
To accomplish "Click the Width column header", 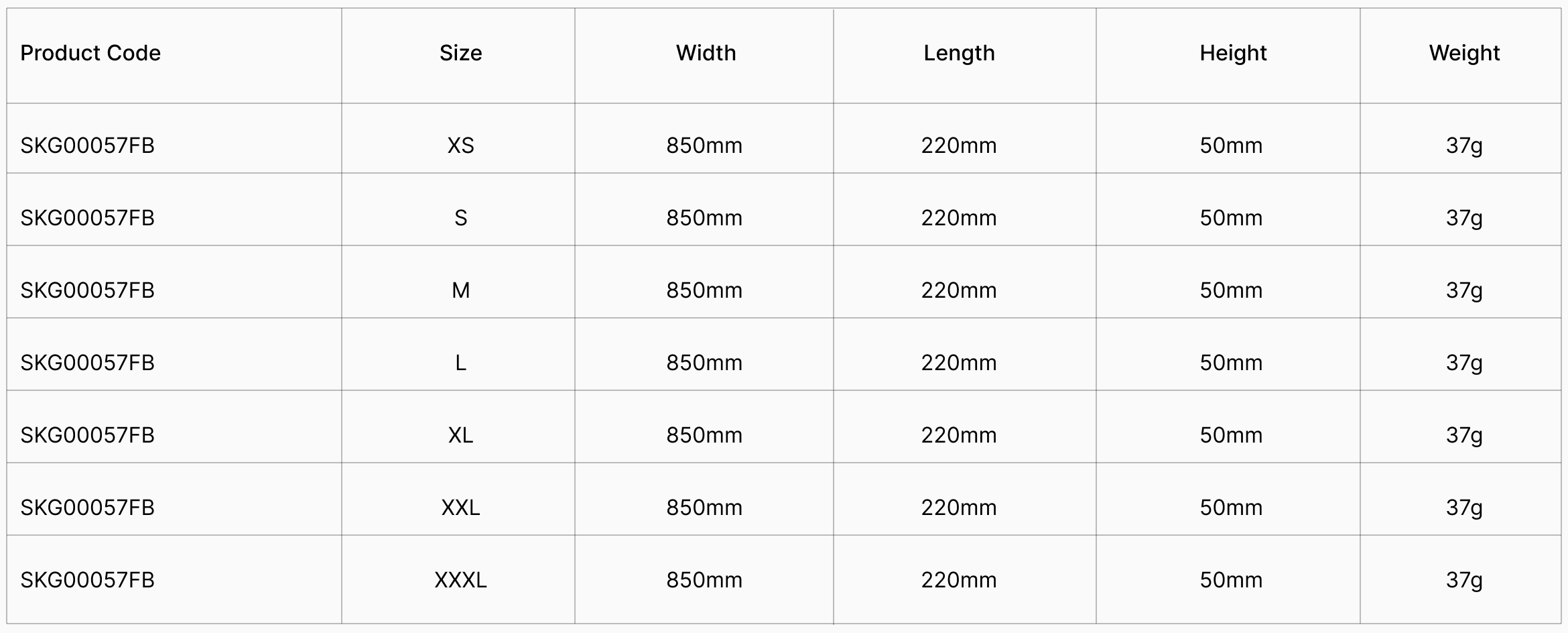I will [706, 53].
